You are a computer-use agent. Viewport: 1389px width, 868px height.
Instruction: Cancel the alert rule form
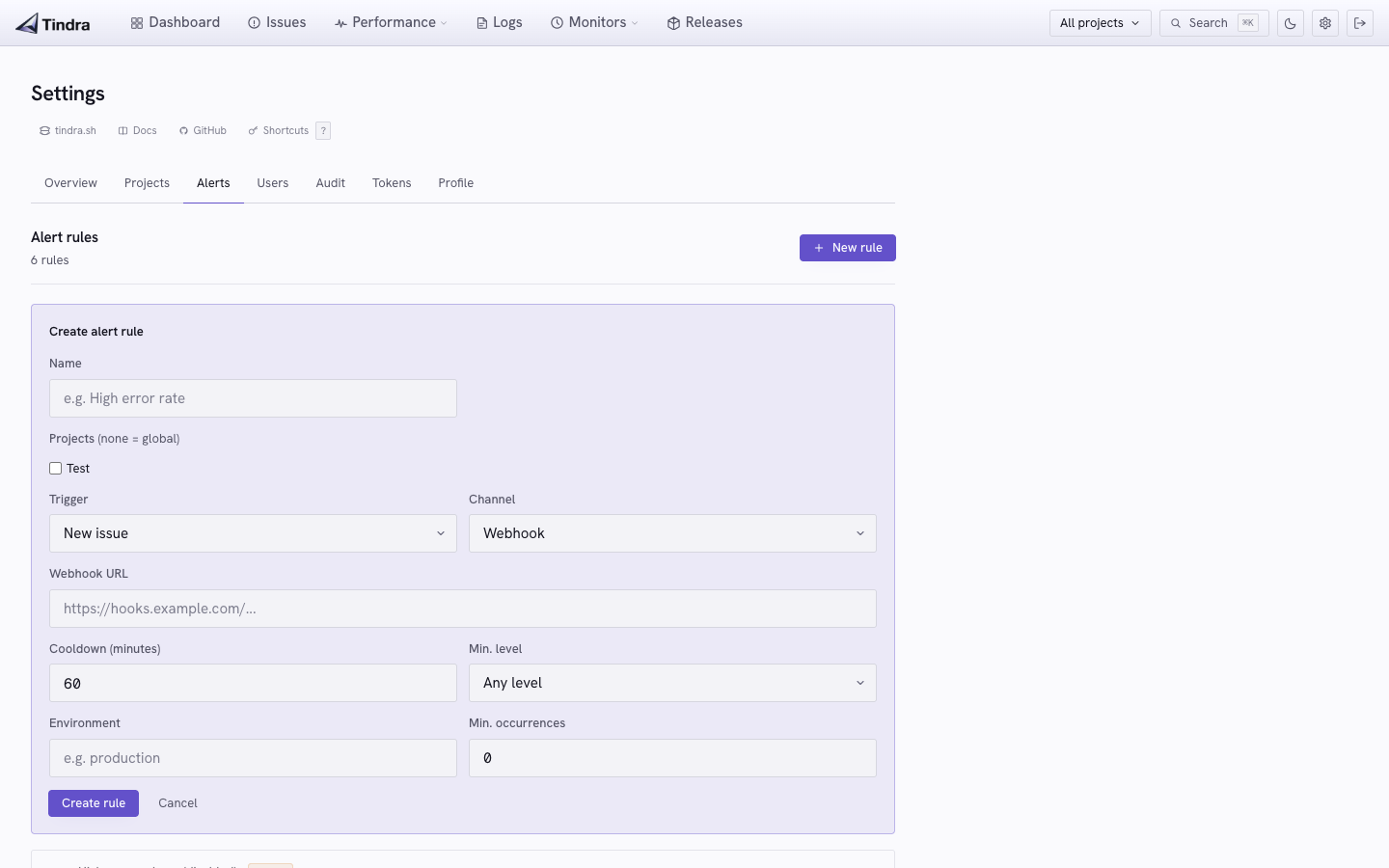[177, 803]
